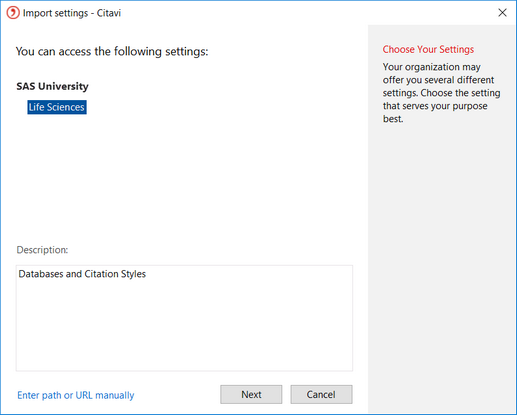Click inside the Description text box
Screen dimensions: 517x415
point(184,318)
